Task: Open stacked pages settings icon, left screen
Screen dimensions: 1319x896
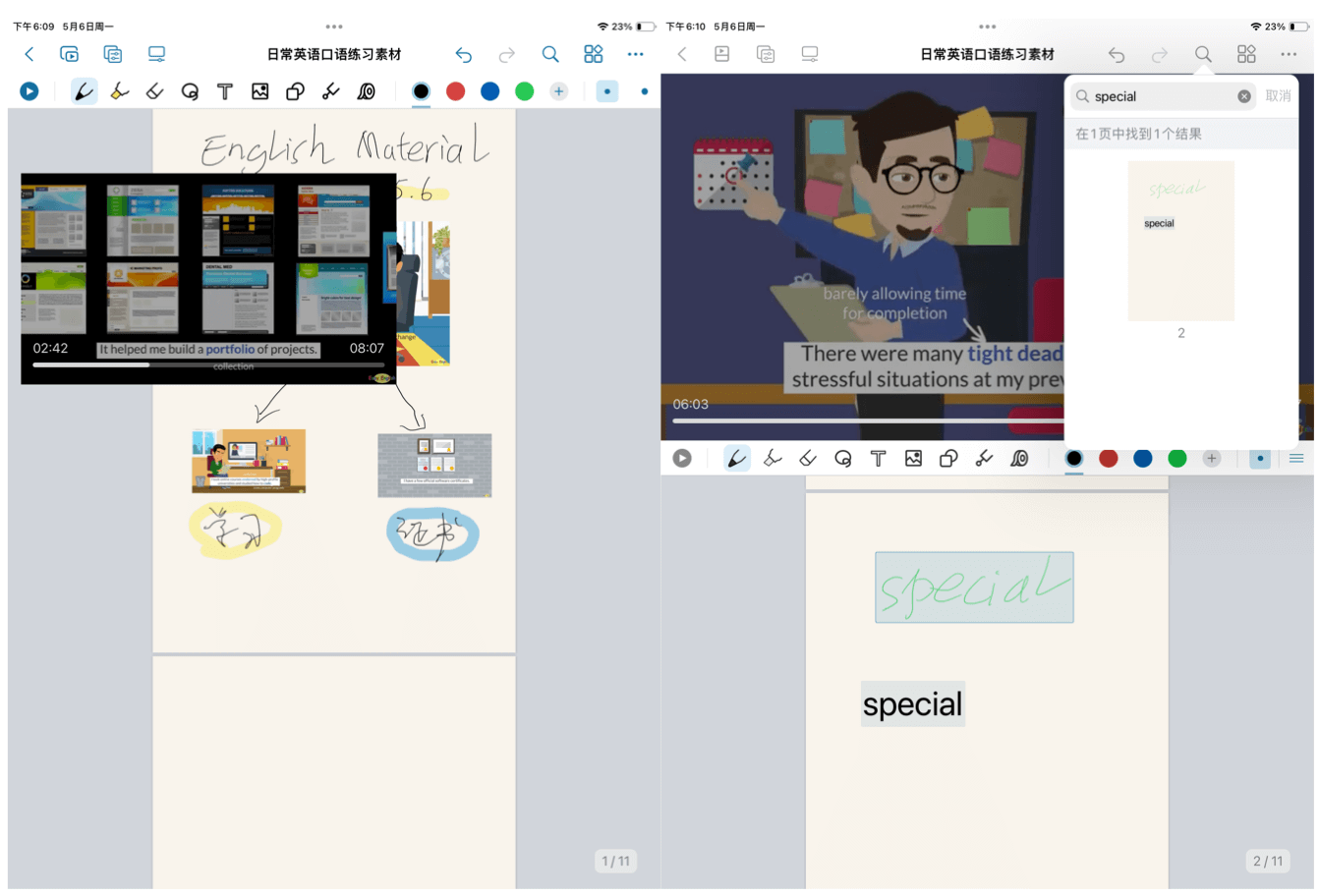Action: [x=113, y=54]
